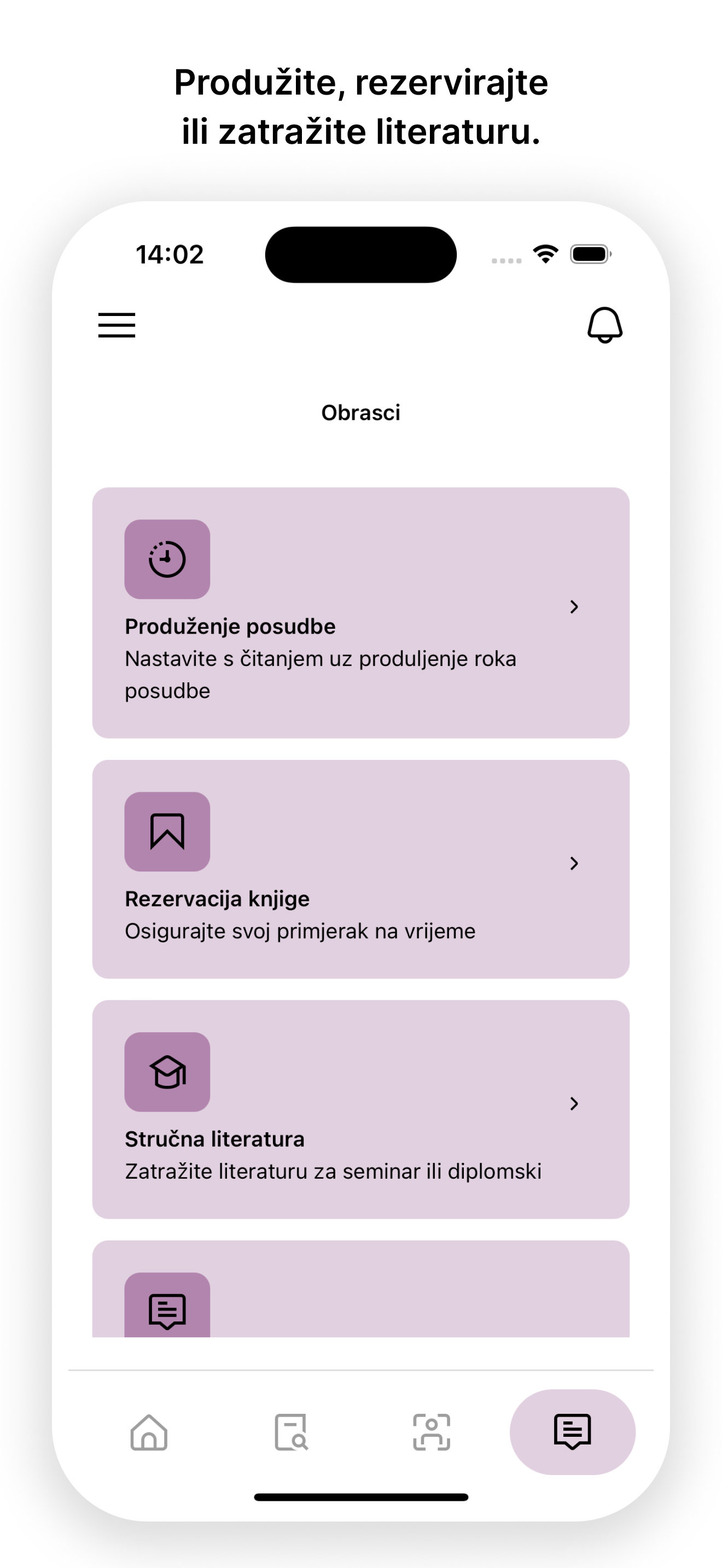Expand Produženje posudbe with its chevron
Image resolution: width=722 pixels, height=1568 pixels.
click(x=573, y=607)
